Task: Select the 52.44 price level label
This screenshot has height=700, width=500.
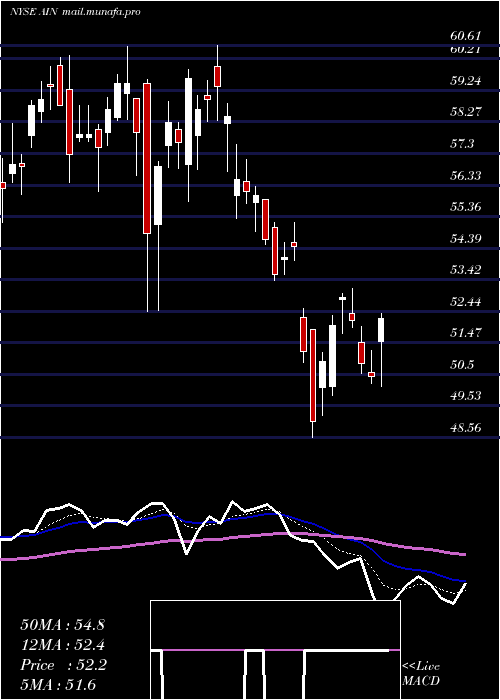Action: [466, 301]
